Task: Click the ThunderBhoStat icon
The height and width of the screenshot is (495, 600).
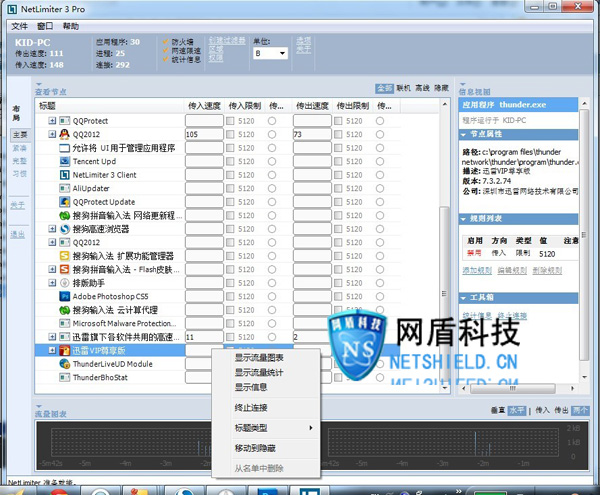Action: pyautogui.click(x=65, y=378)
